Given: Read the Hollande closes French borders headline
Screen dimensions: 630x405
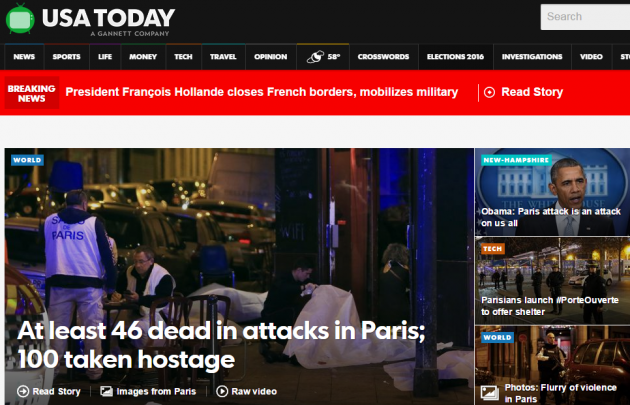Looking at the screenshot, I should [262, 92].
